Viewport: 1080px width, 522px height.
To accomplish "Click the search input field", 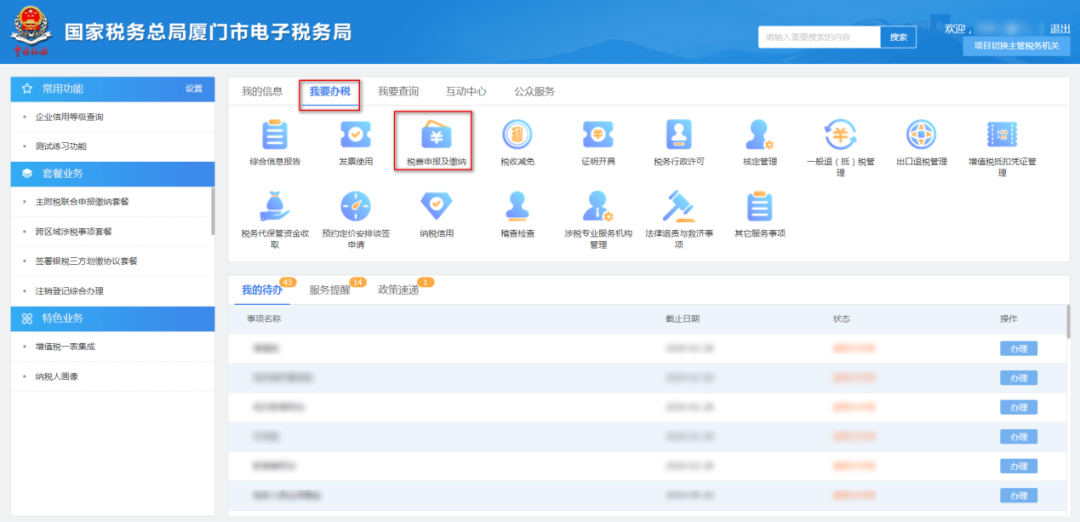I will [x=818, y=37].
